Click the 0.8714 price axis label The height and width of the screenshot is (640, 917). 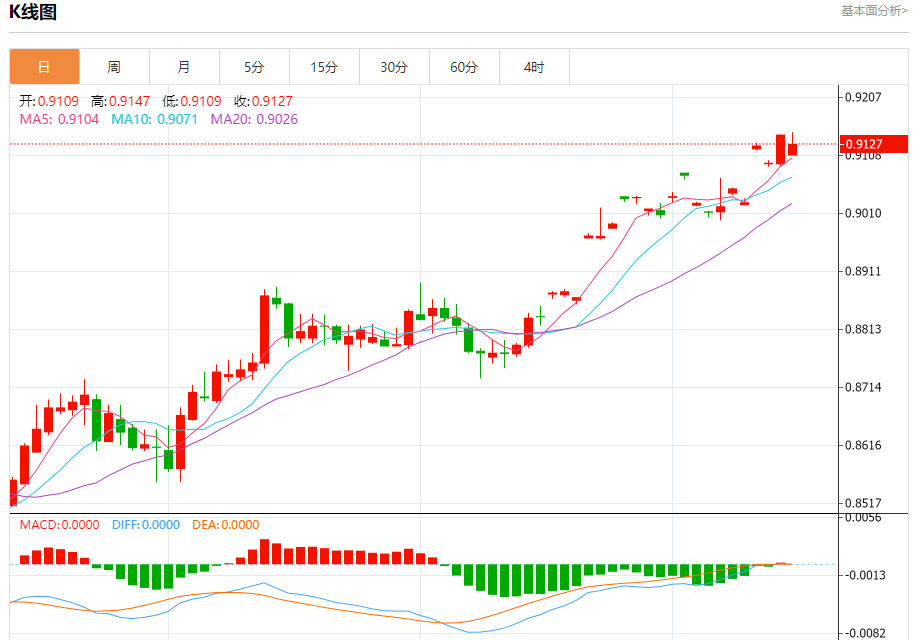pyautogui.click(x=863, y=387)
